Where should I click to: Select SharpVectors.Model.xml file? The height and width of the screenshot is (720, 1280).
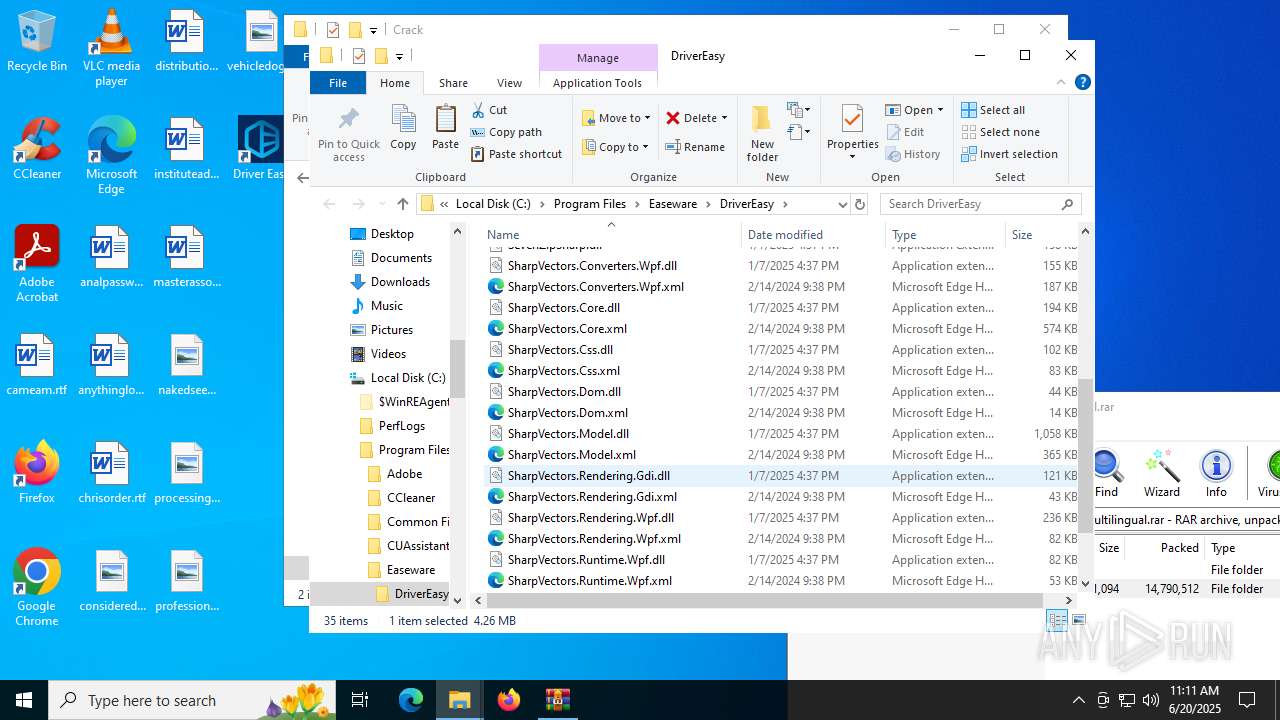[x=571, y=455]
